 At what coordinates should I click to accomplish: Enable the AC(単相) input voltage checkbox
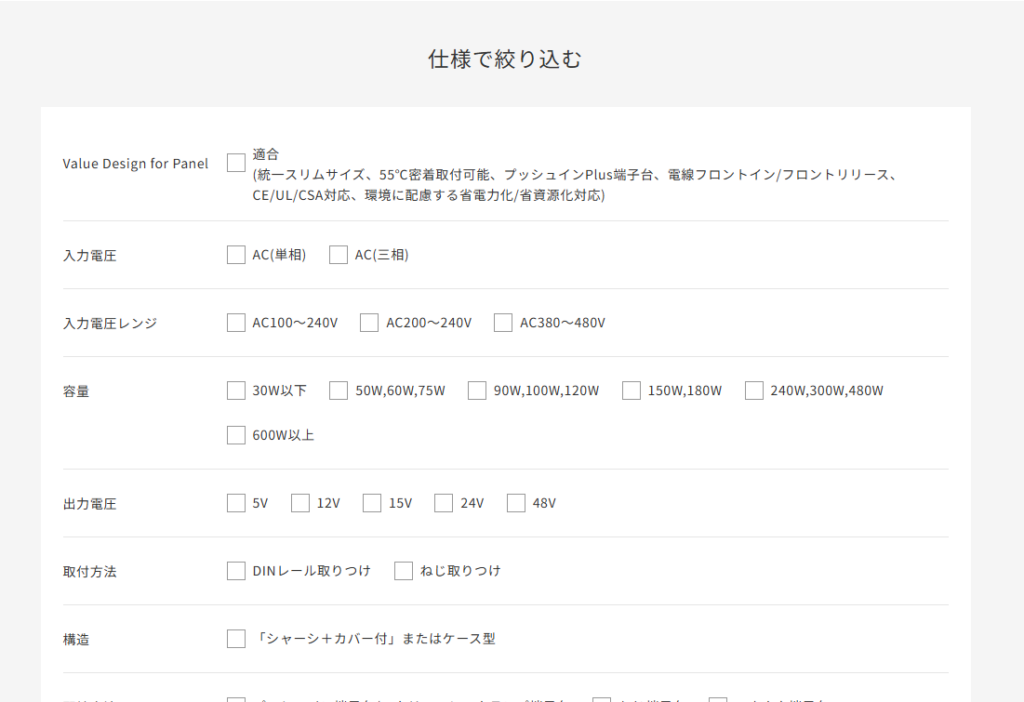pyautogui.click(x=236, y=255)
